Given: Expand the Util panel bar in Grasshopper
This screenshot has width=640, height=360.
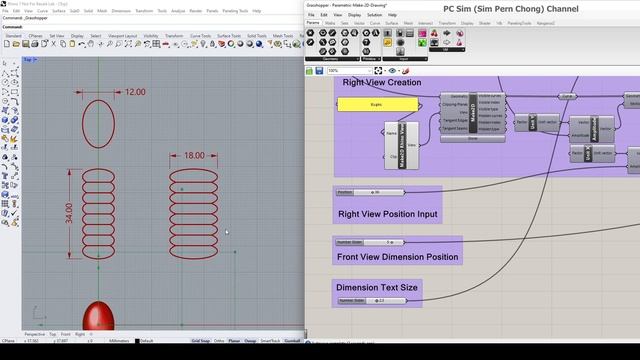Looking at the screenshot, I should pos(447,50).
